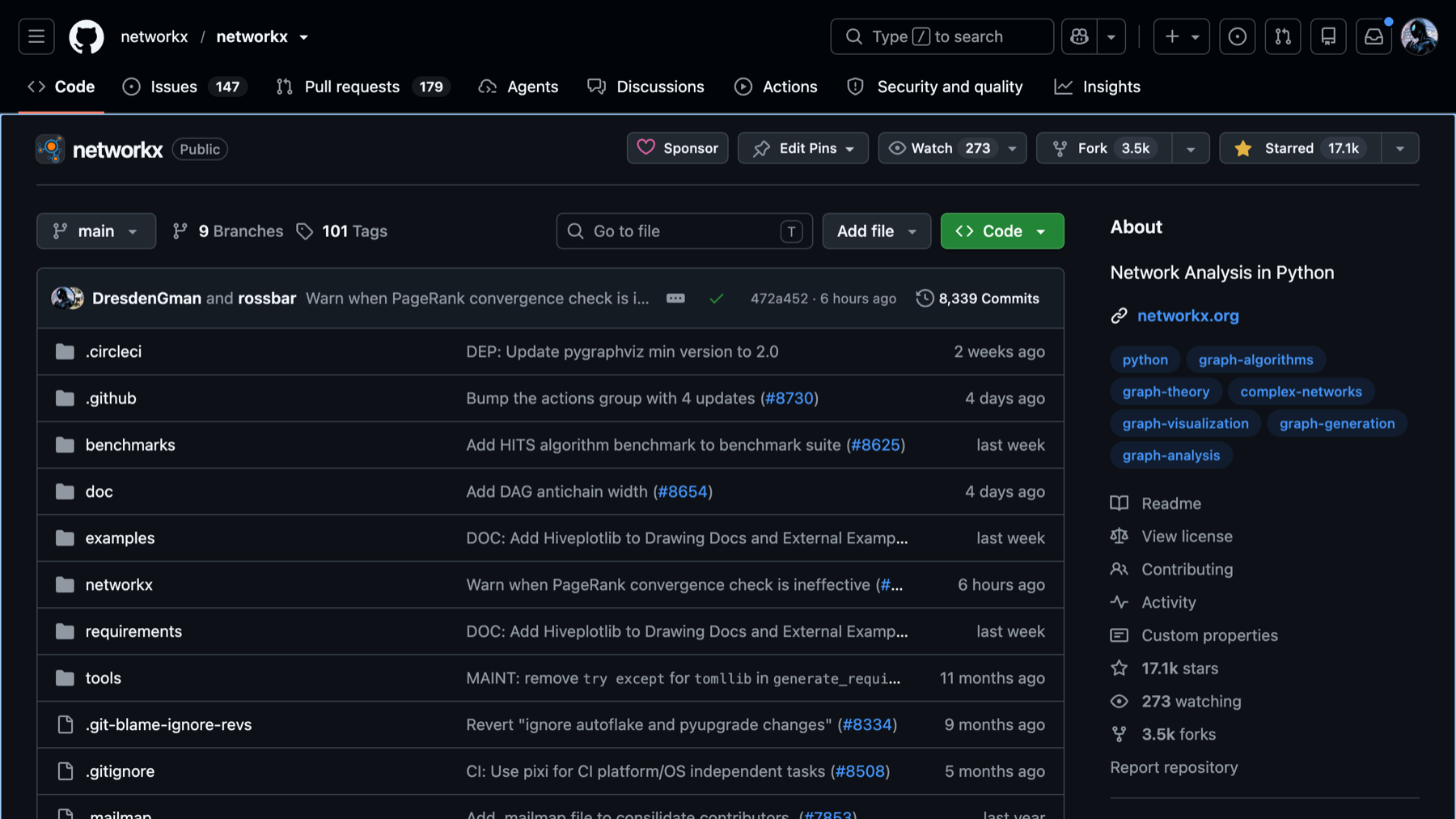Screen dimensions: 1456x819
Task: Open the 17.1k stars stargazers link
Action: 1180,668
